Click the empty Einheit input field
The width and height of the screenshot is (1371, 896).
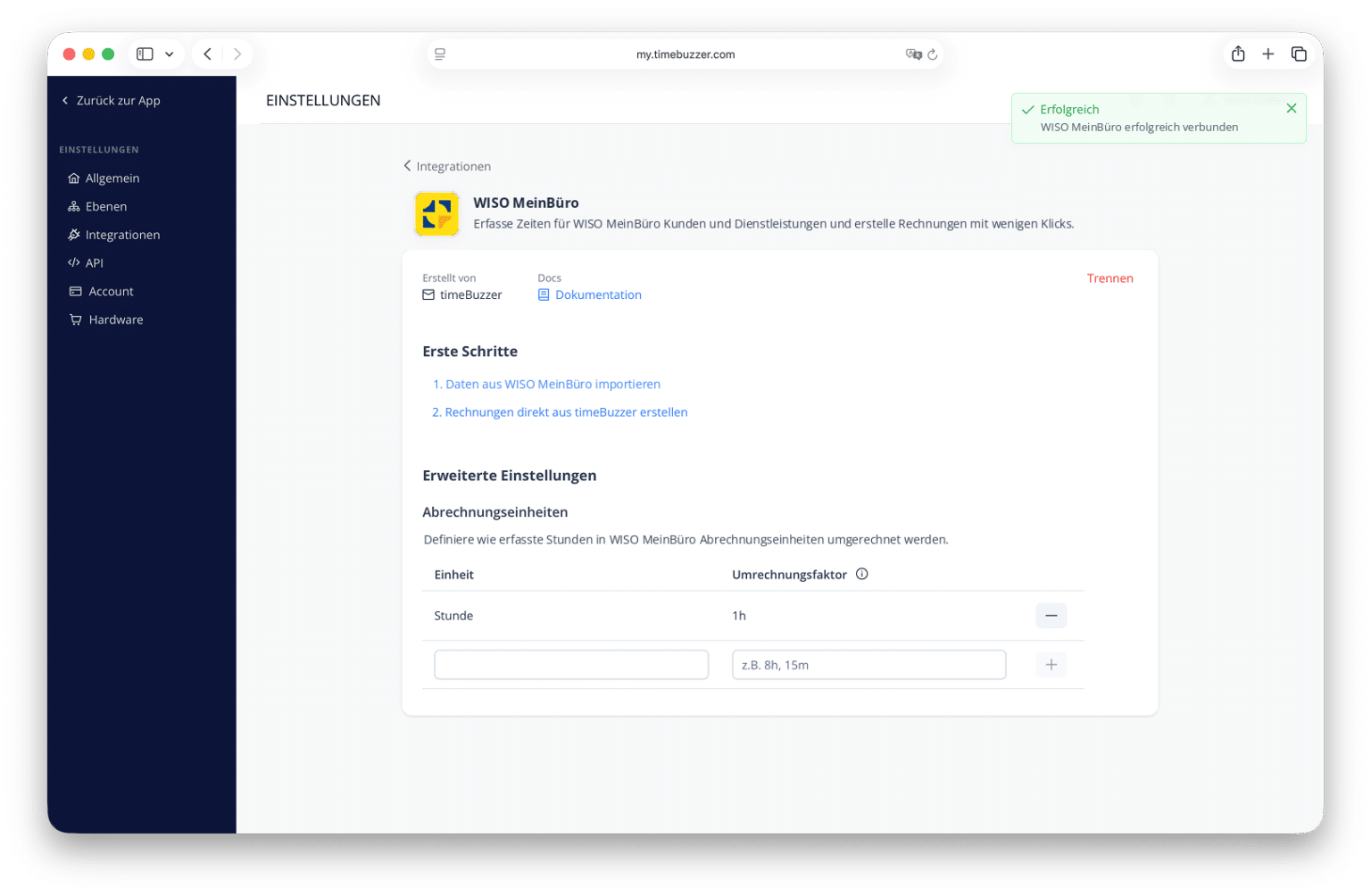tap(571, 665)
